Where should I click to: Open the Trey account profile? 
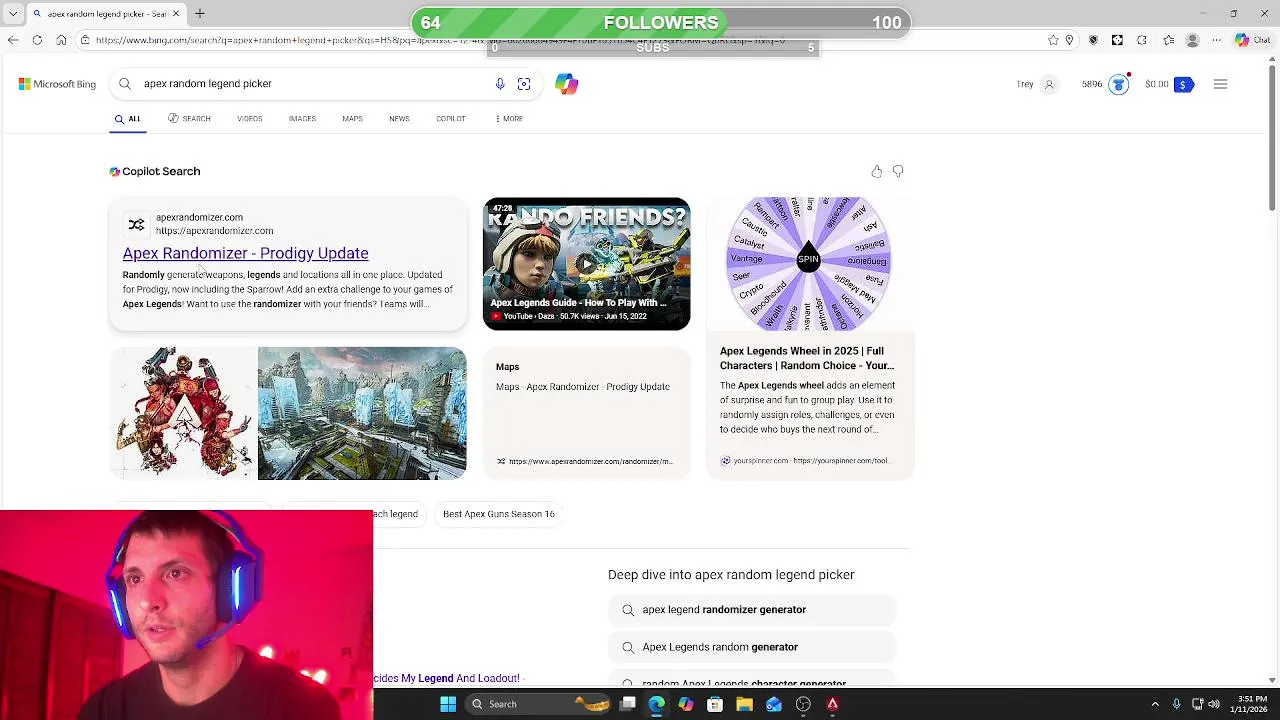pyautogui.click(x=1037, y=84)
